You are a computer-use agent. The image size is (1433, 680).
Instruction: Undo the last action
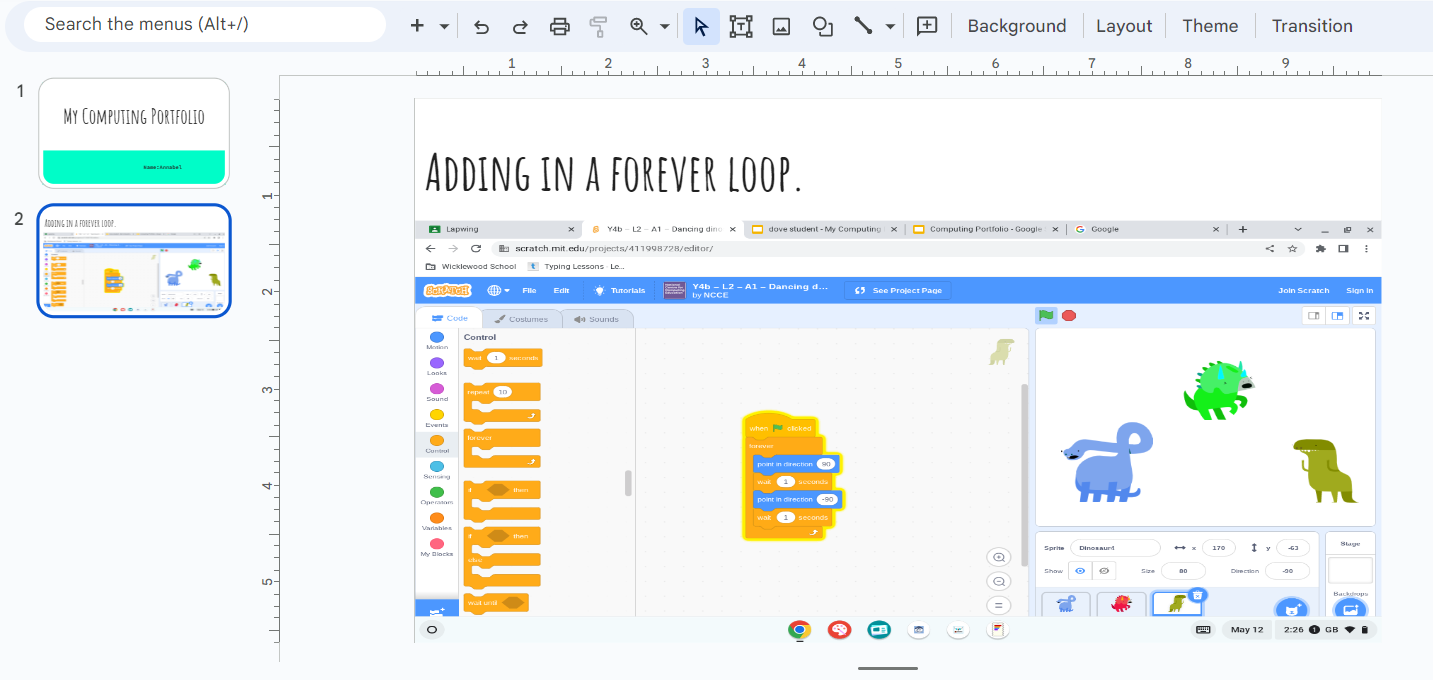pyautogui.click(x=481, y=26)
